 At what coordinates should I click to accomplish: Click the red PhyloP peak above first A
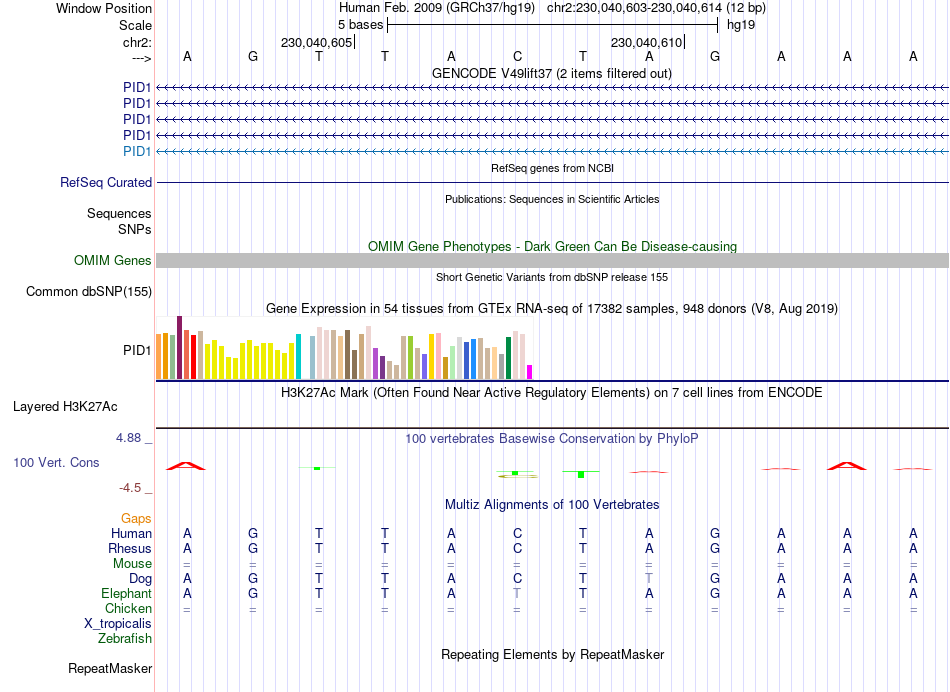(186, 465)
